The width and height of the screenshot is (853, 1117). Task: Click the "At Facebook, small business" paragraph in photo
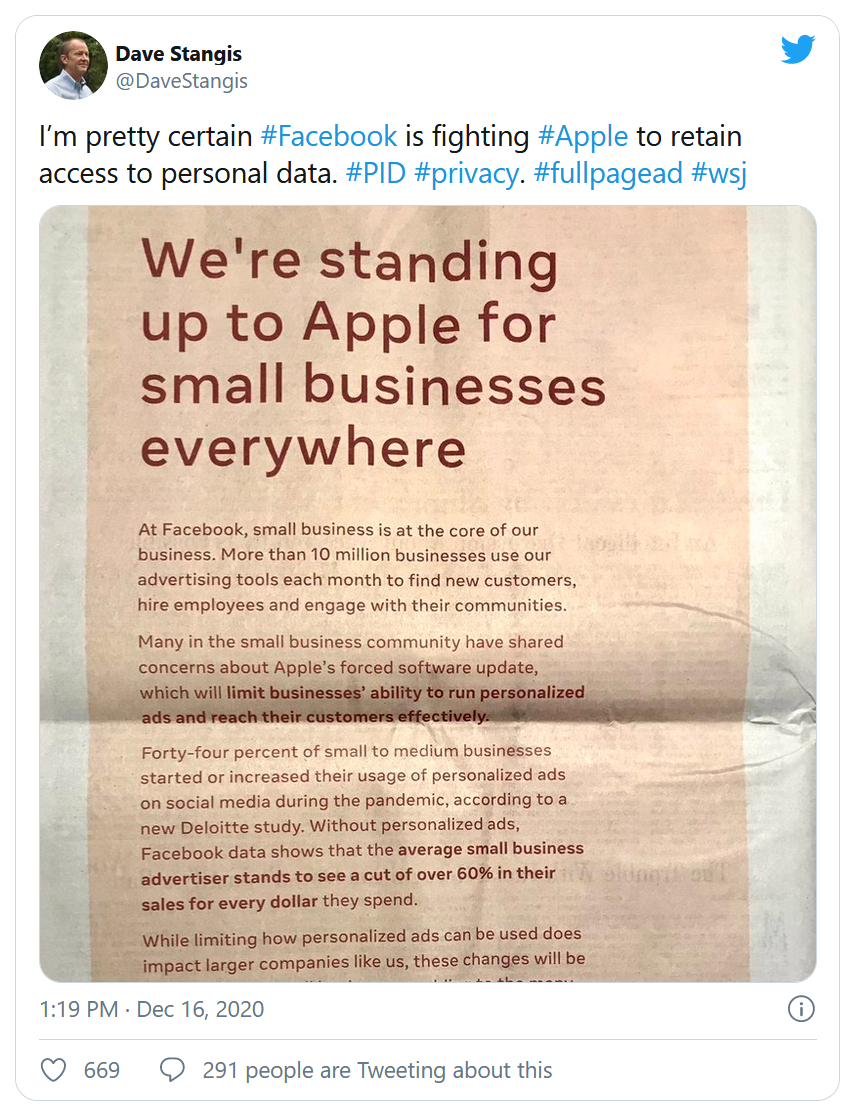357,567
